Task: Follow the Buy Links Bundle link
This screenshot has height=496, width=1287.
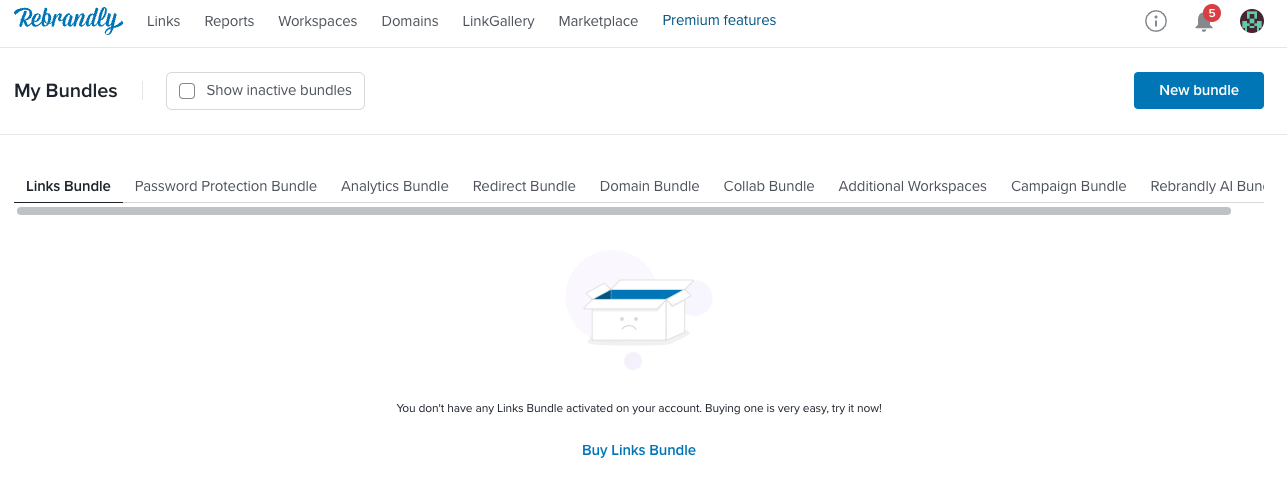Action: (639, 450)
